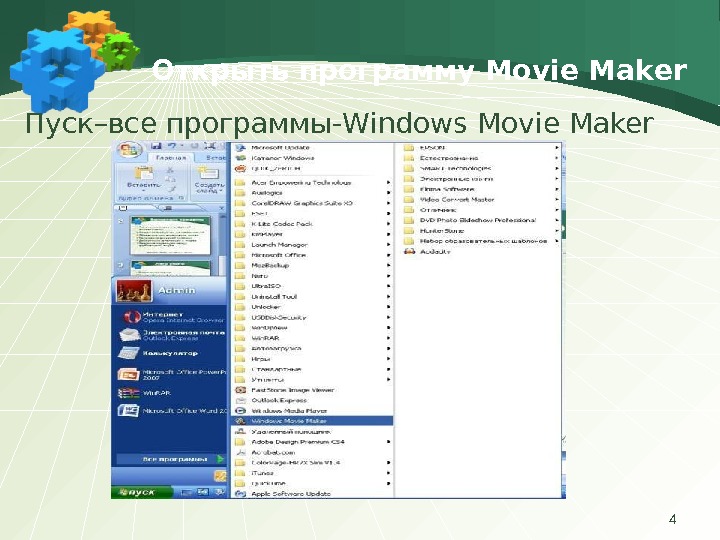Click the Calculator icon in Start menu

[129, 353]
